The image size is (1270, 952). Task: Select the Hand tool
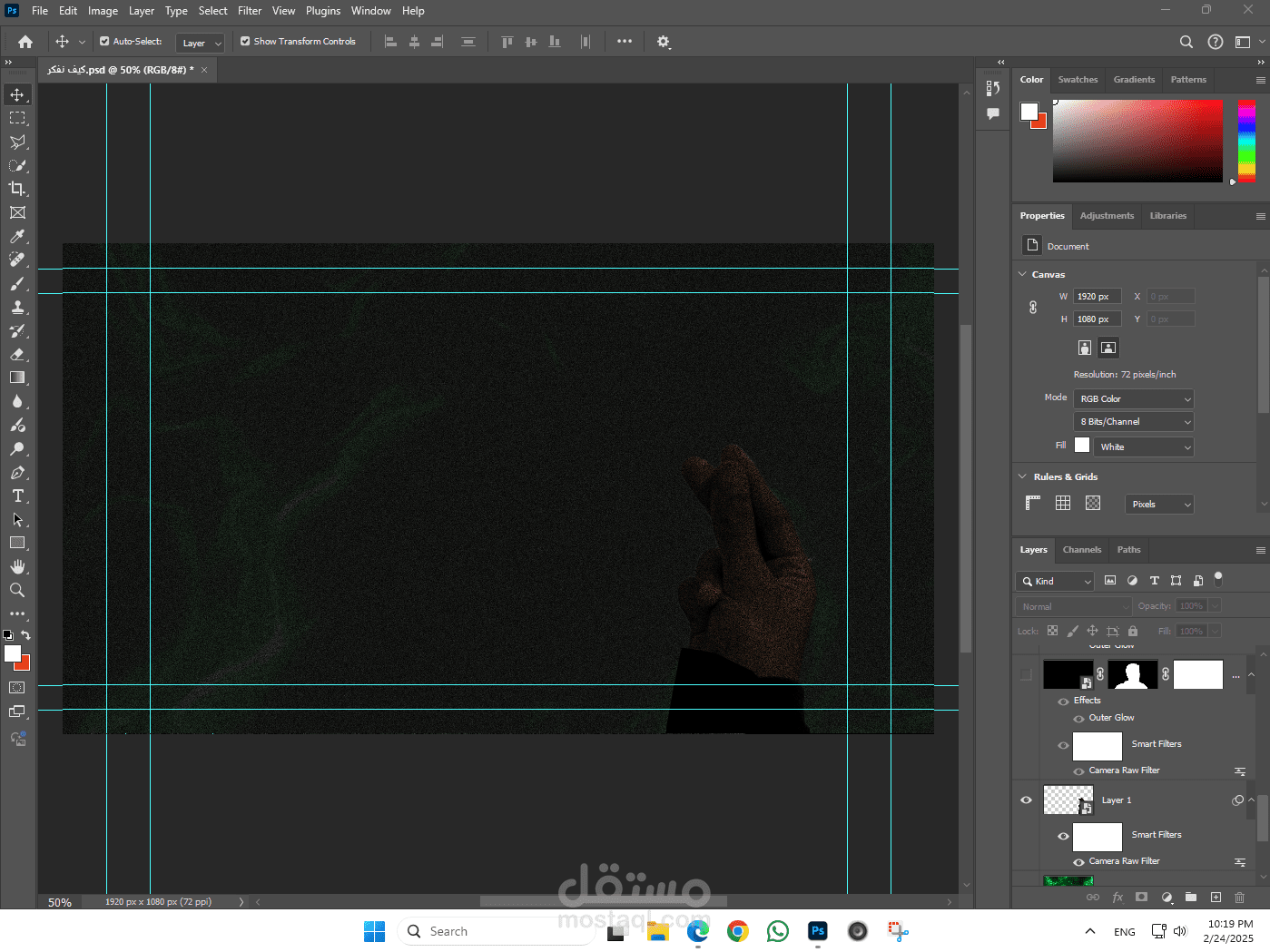pyautogui.click(x=17, y=566)
